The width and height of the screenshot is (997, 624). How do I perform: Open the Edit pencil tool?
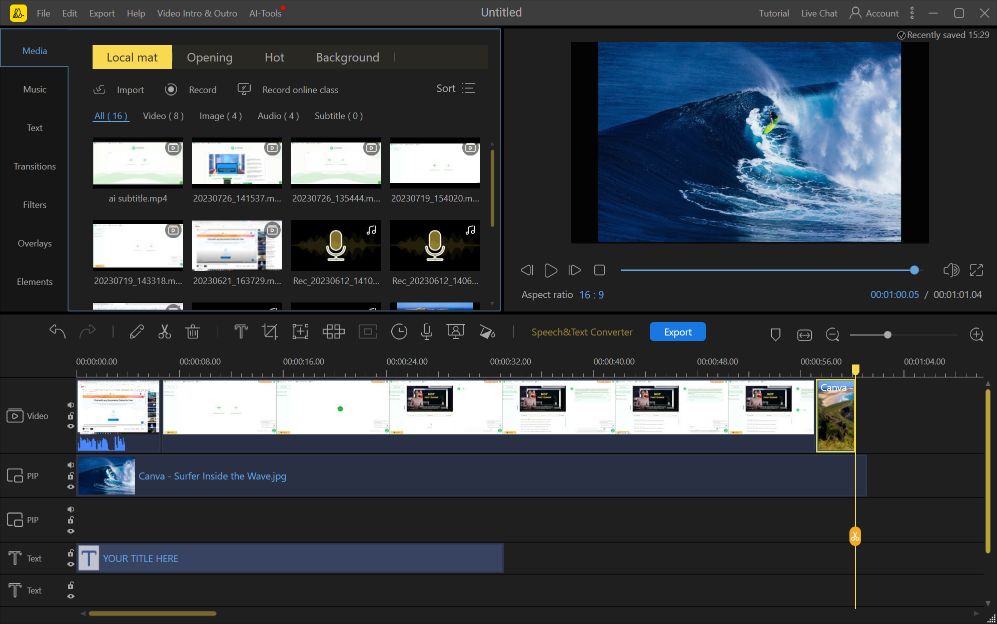pos(137,332)
